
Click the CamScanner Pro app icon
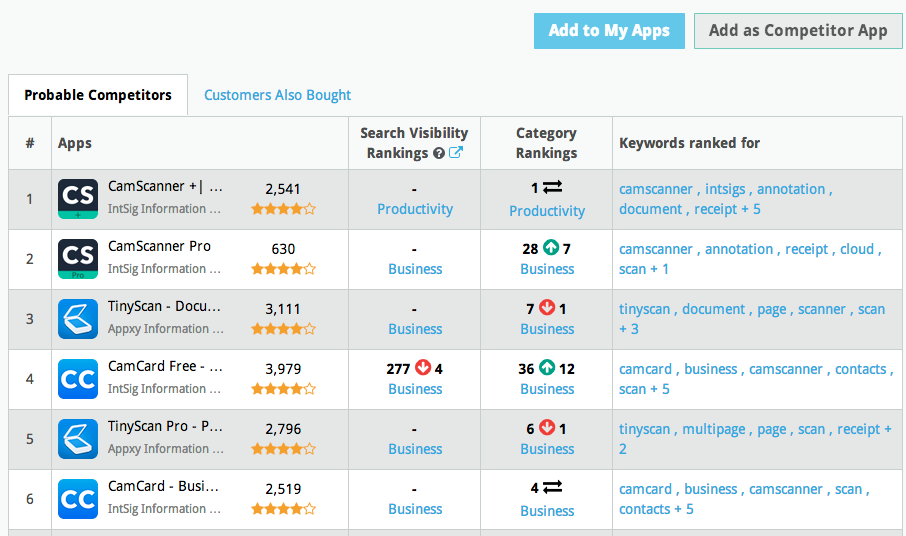click(78, 259)
